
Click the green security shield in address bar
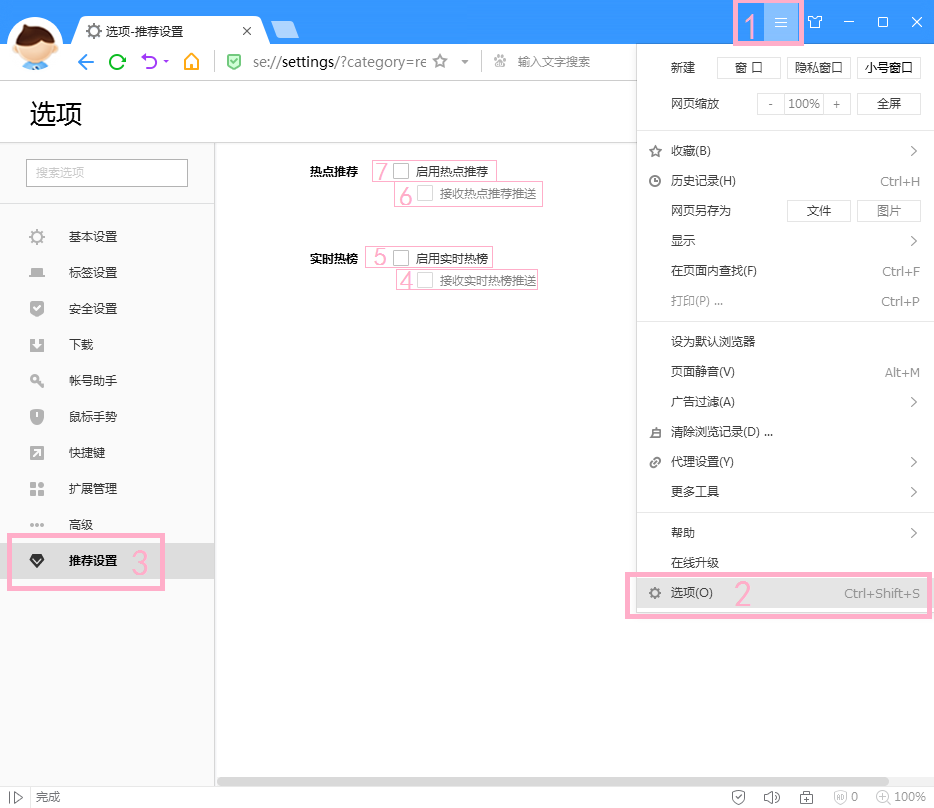click(234, 61)
